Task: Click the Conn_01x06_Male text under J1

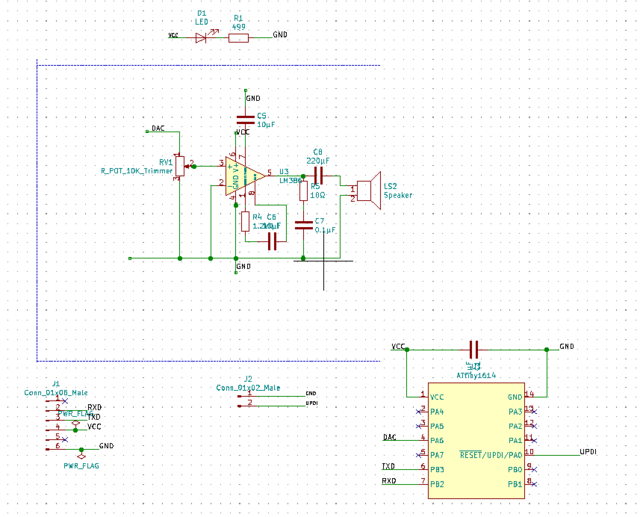Action: point(56,393)
